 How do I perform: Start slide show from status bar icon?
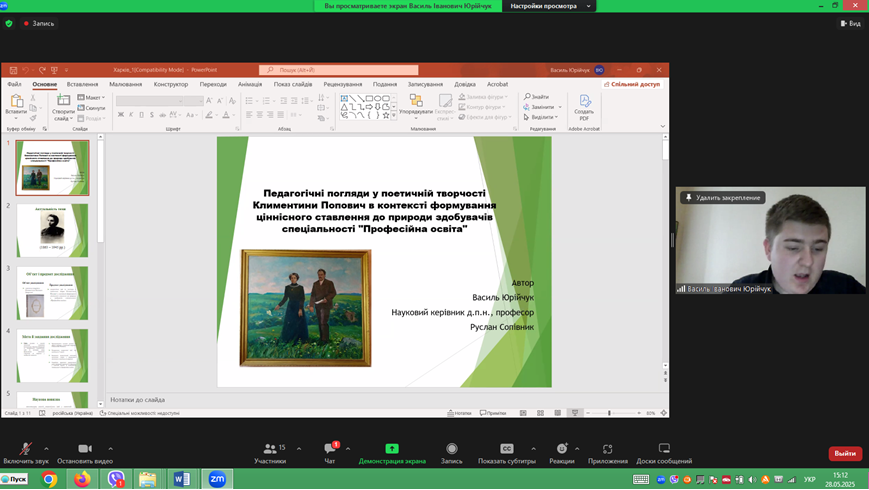[x=575, y=413]
